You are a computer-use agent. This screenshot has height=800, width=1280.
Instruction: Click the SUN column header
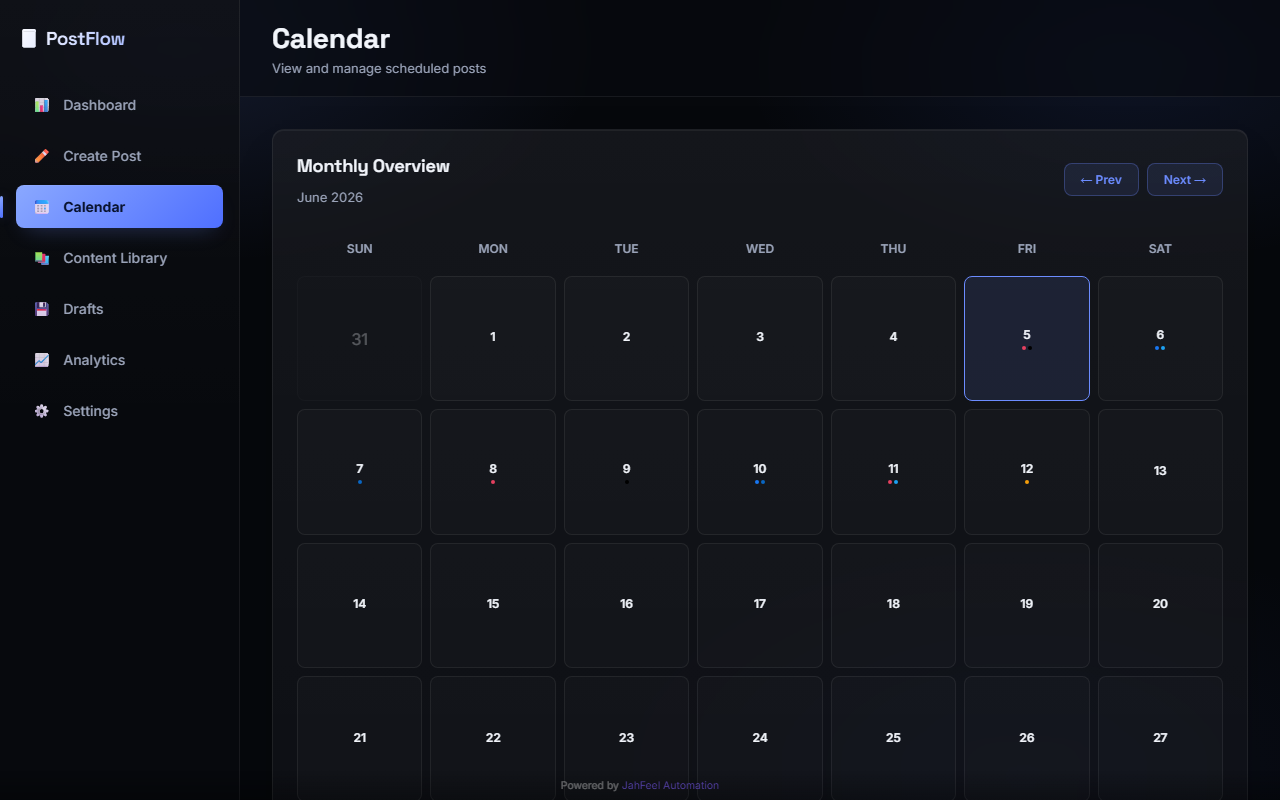click(359, 249)
